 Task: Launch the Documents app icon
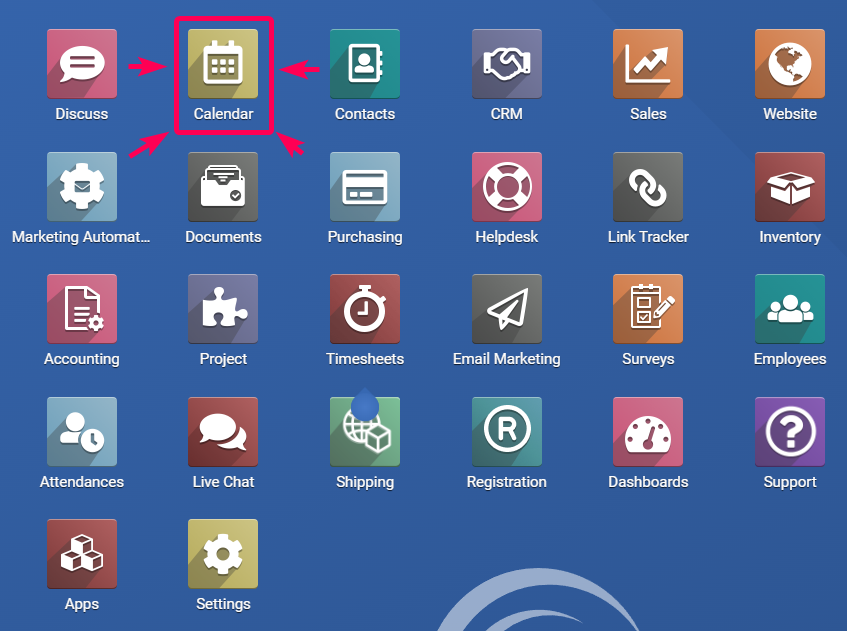223,186
